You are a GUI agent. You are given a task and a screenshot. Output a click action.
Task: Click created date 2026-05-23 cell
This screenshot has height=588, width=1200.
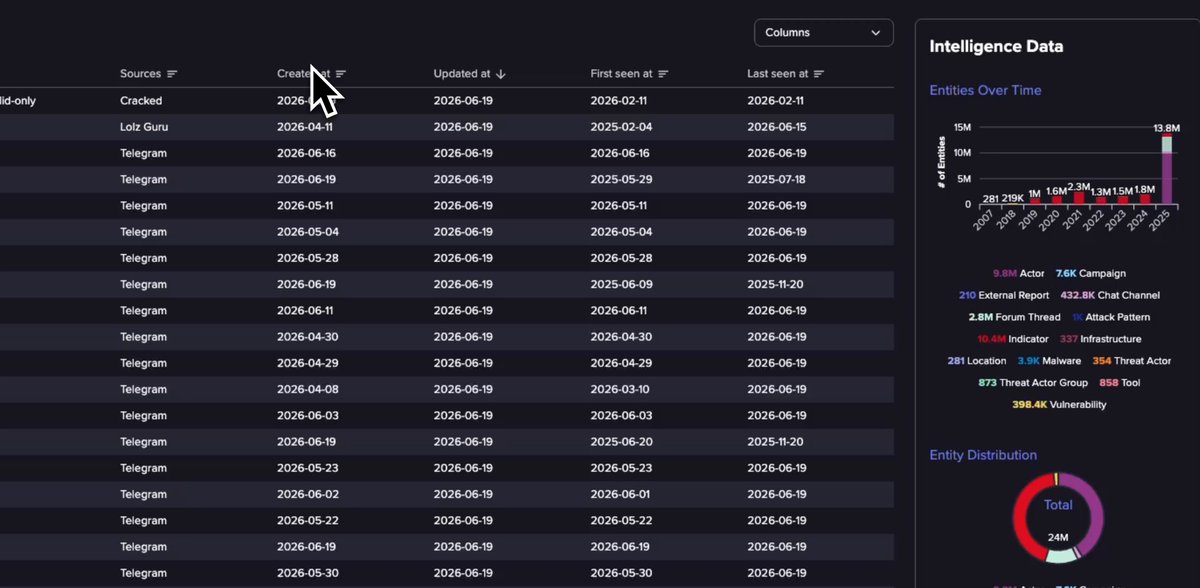point(308,468)
